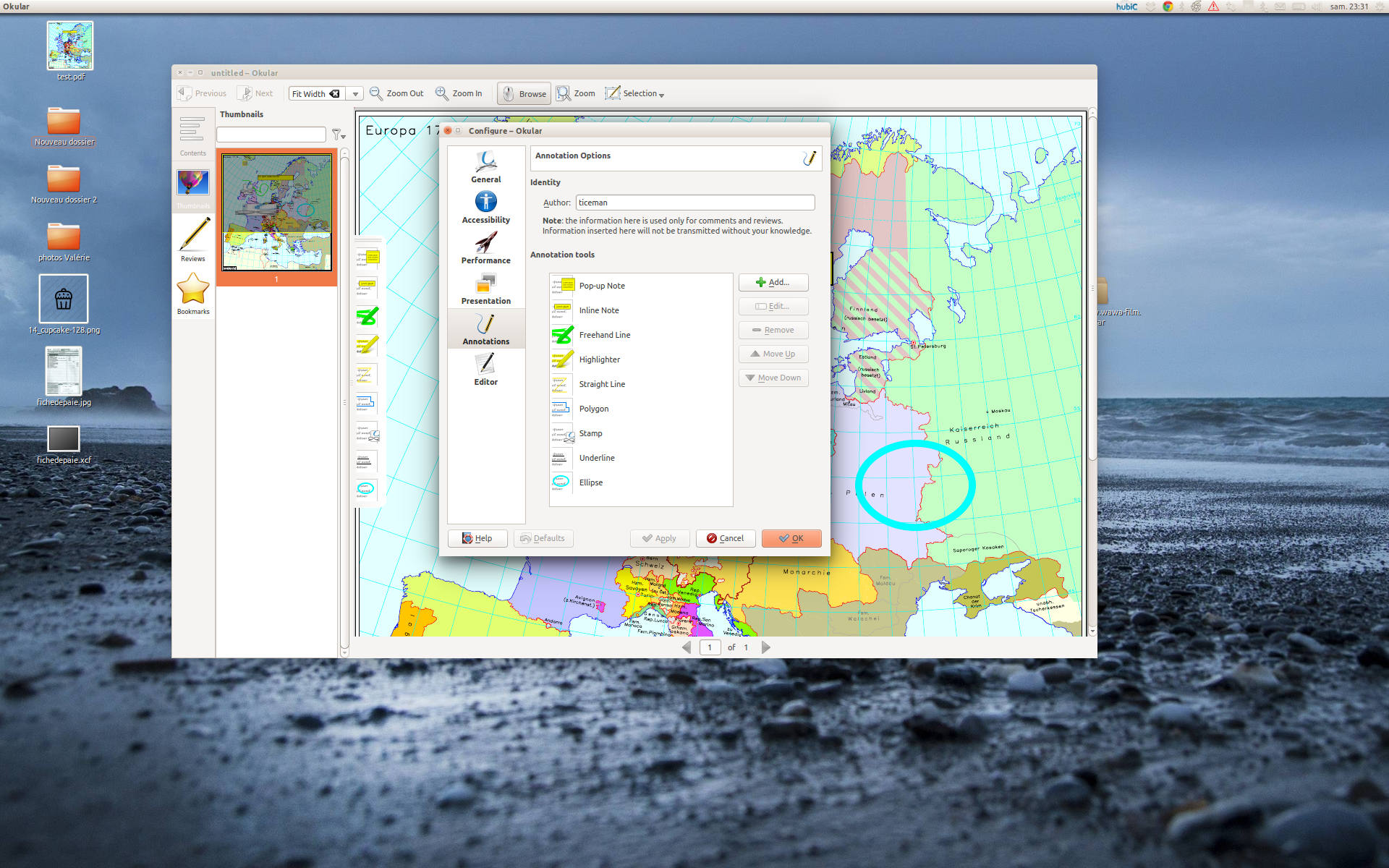Activate the Browse tool

[524, 93]
